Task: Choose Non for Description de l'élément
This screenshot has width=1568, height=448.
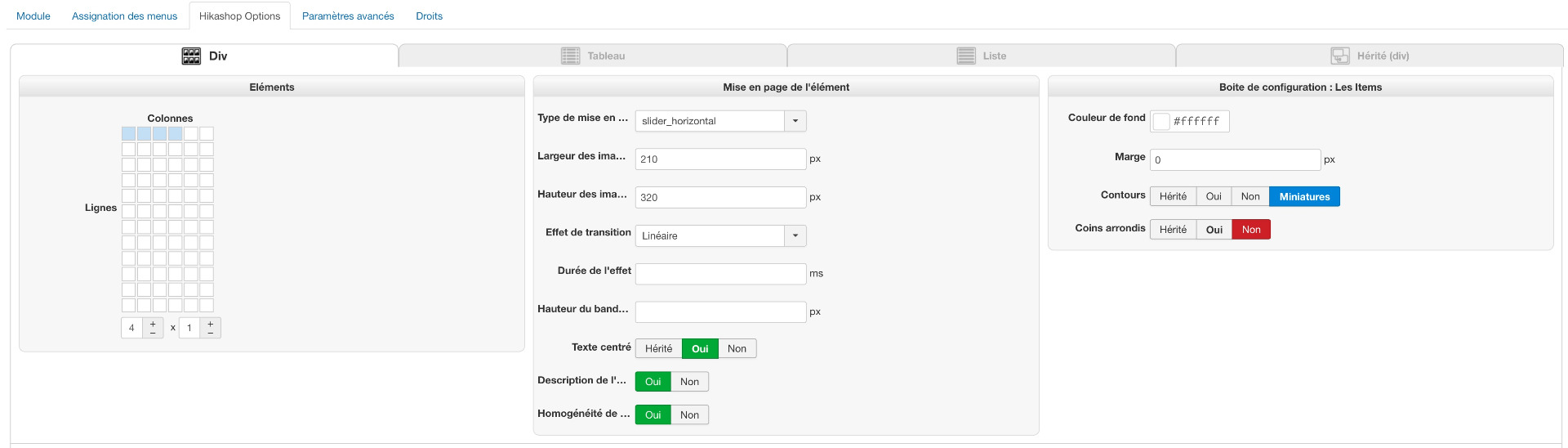Action: 689,382
